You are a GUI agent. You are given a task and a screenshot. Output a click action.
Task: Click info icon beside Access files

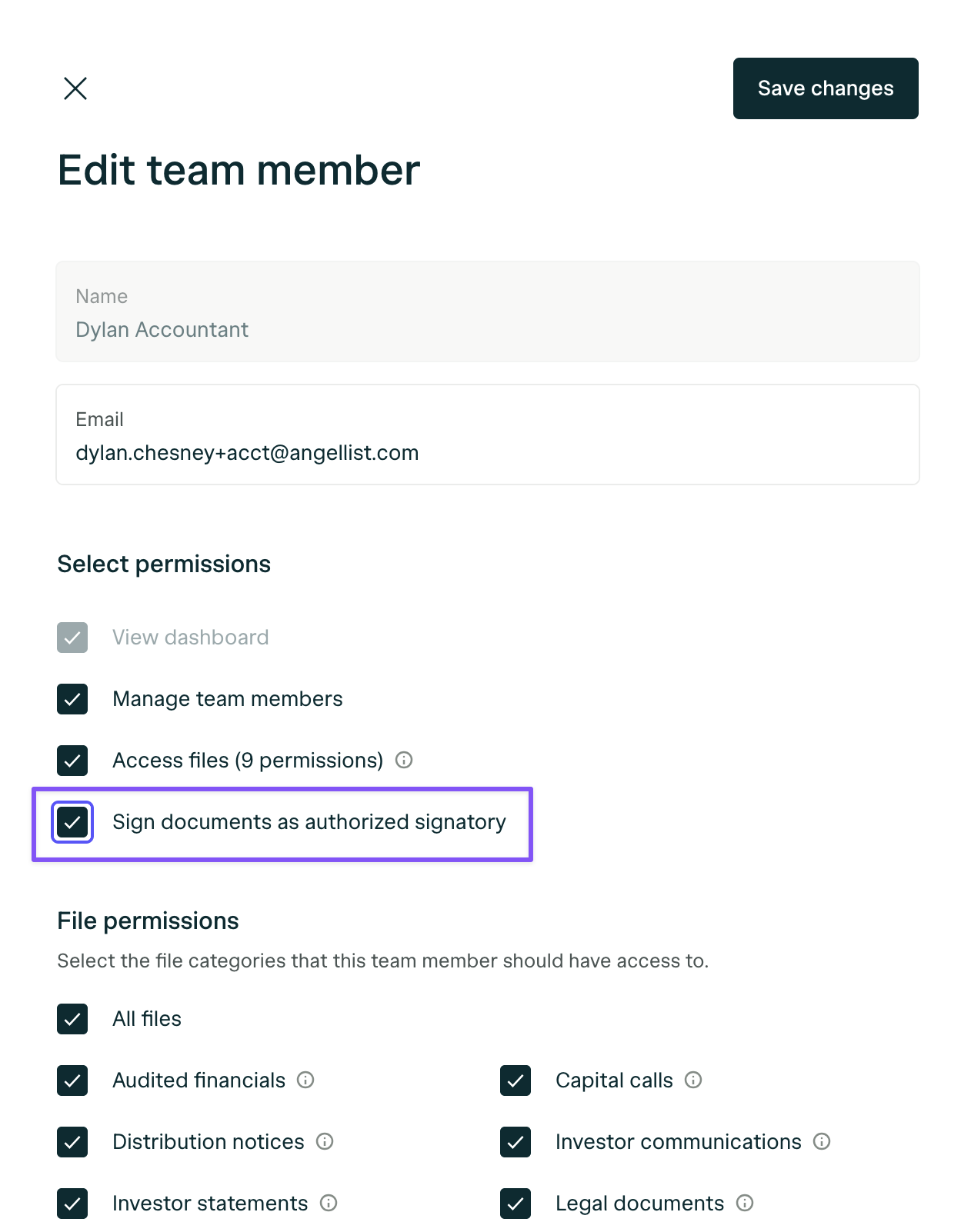tap(404, 761)
